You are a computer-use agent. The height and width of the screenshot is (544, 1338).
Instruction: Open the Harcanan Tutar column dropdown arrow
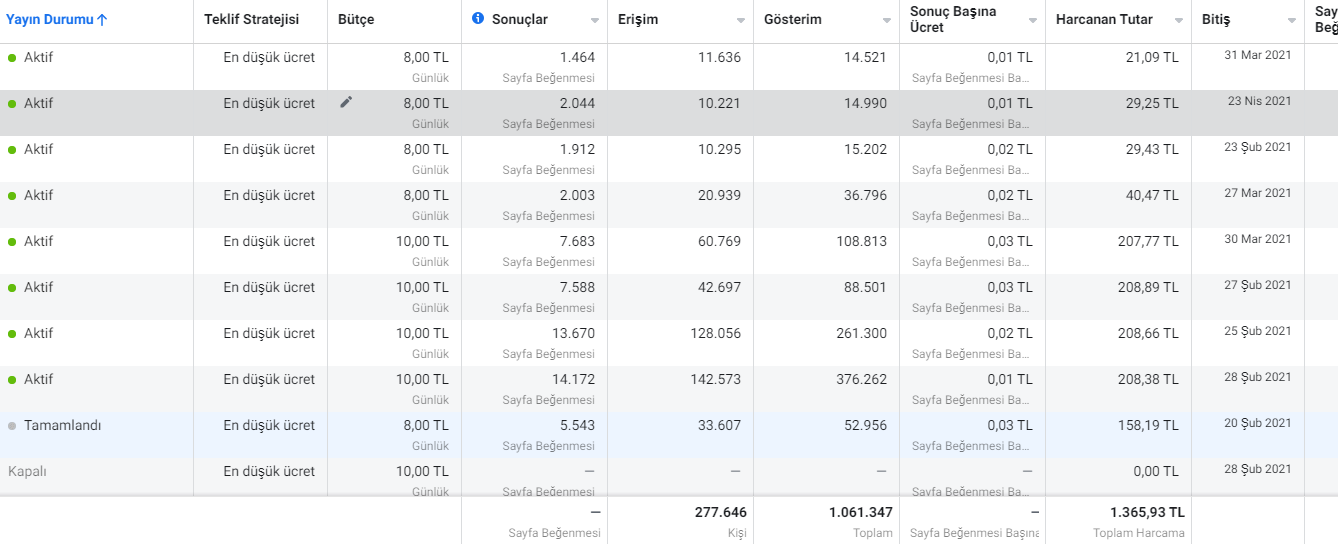point(1179,21)
